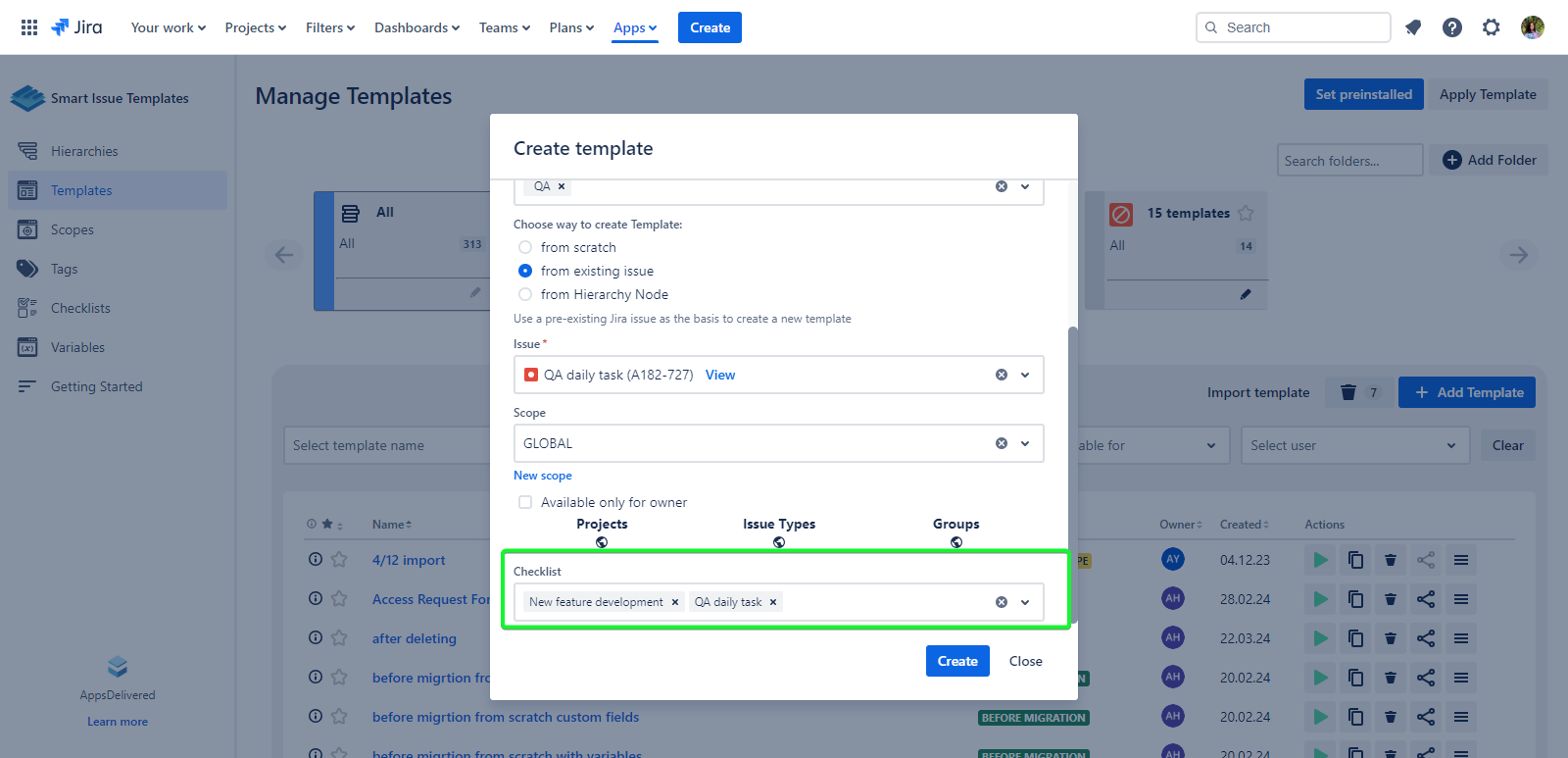1568x758 pixels.
Task: Click the notifications icon in top bar
Action: (x=1413, y=27)
